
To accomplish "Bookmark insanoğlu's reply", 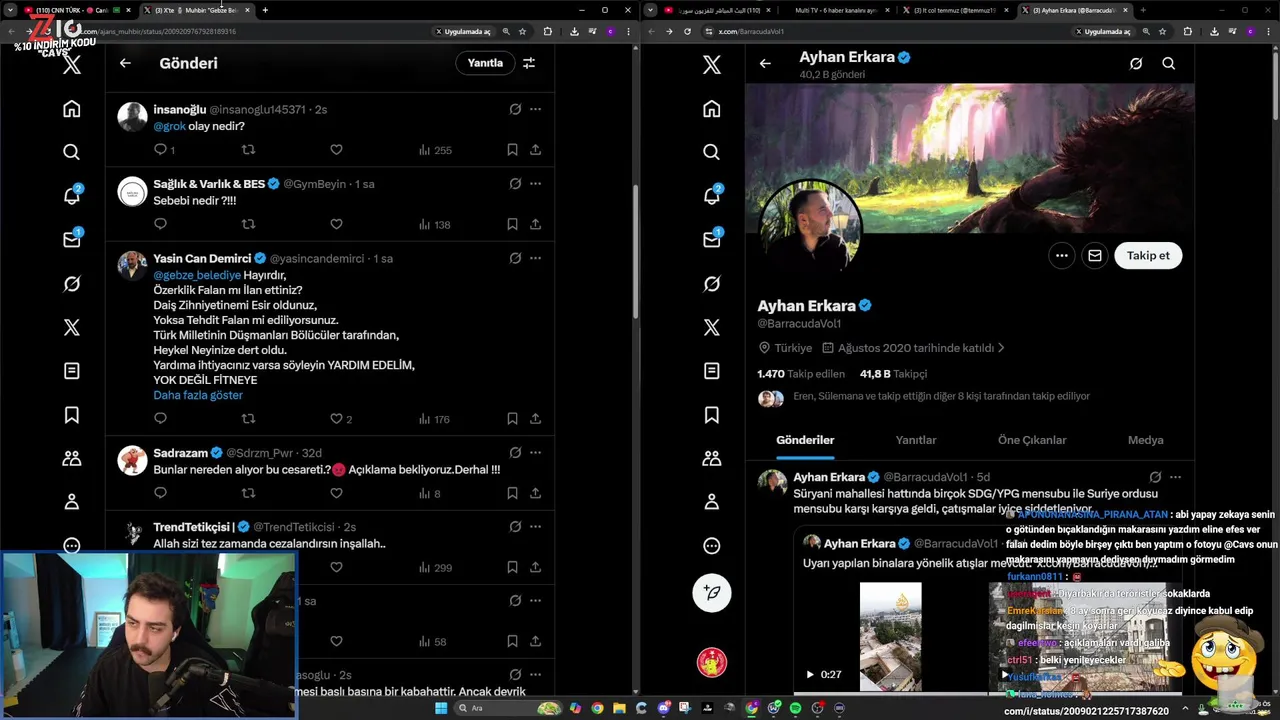I will point(512,150).
